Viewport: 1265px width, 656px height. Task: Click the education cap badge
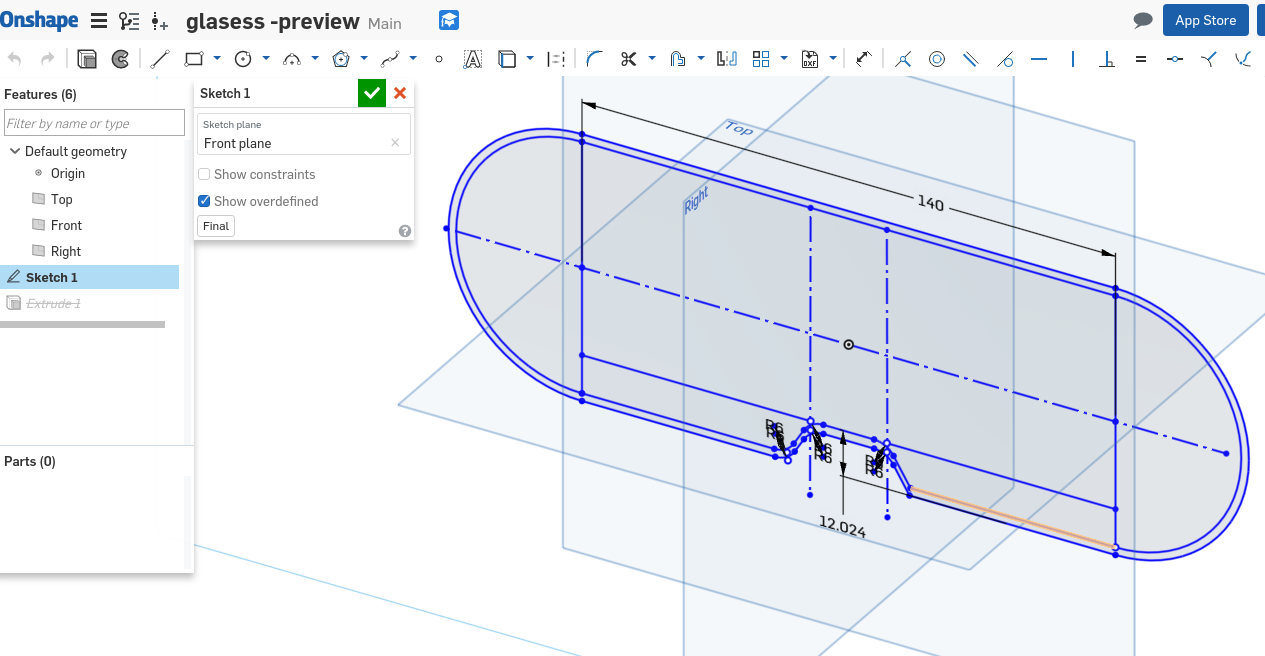449,20
